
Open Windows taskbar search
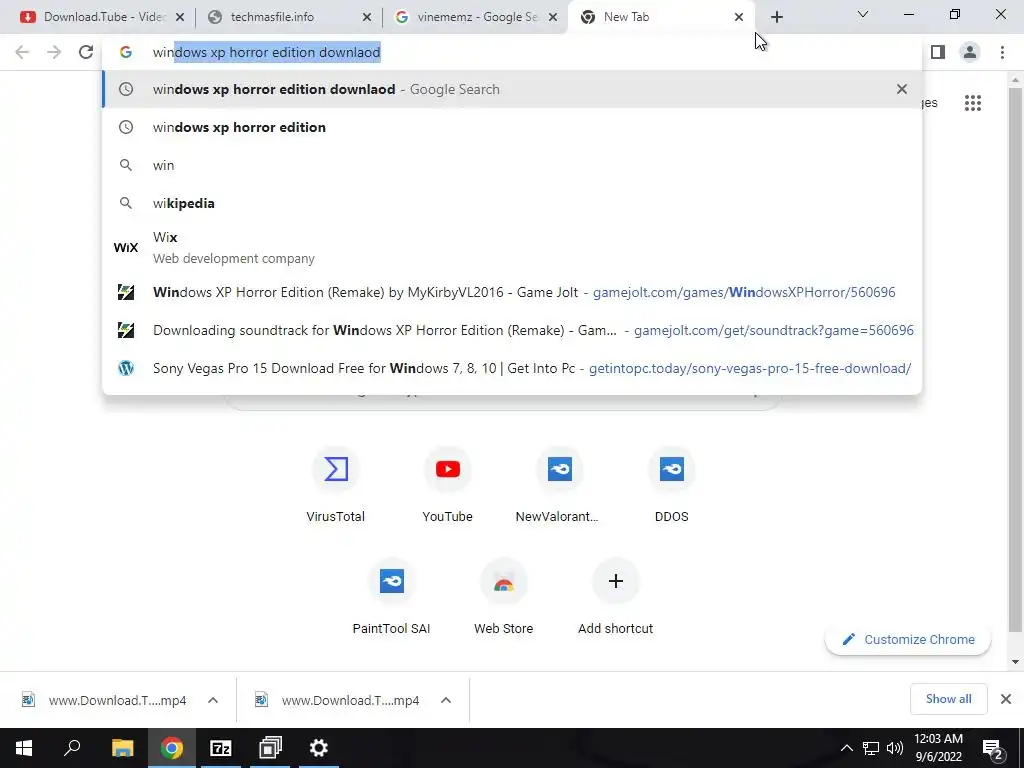[x=72, y=748]
